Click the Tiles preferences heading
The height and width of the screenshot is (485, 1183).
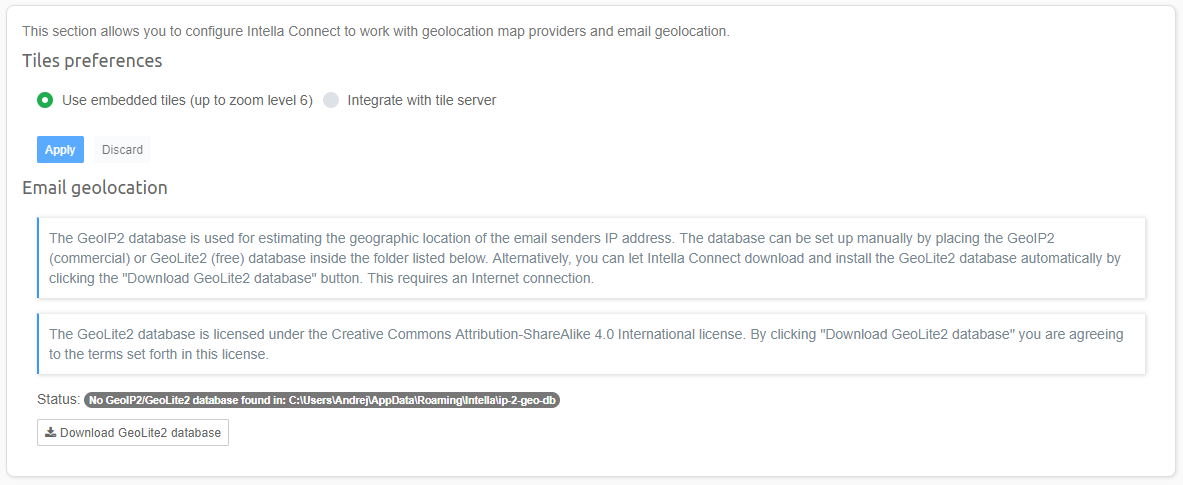(x=92, y=61)
